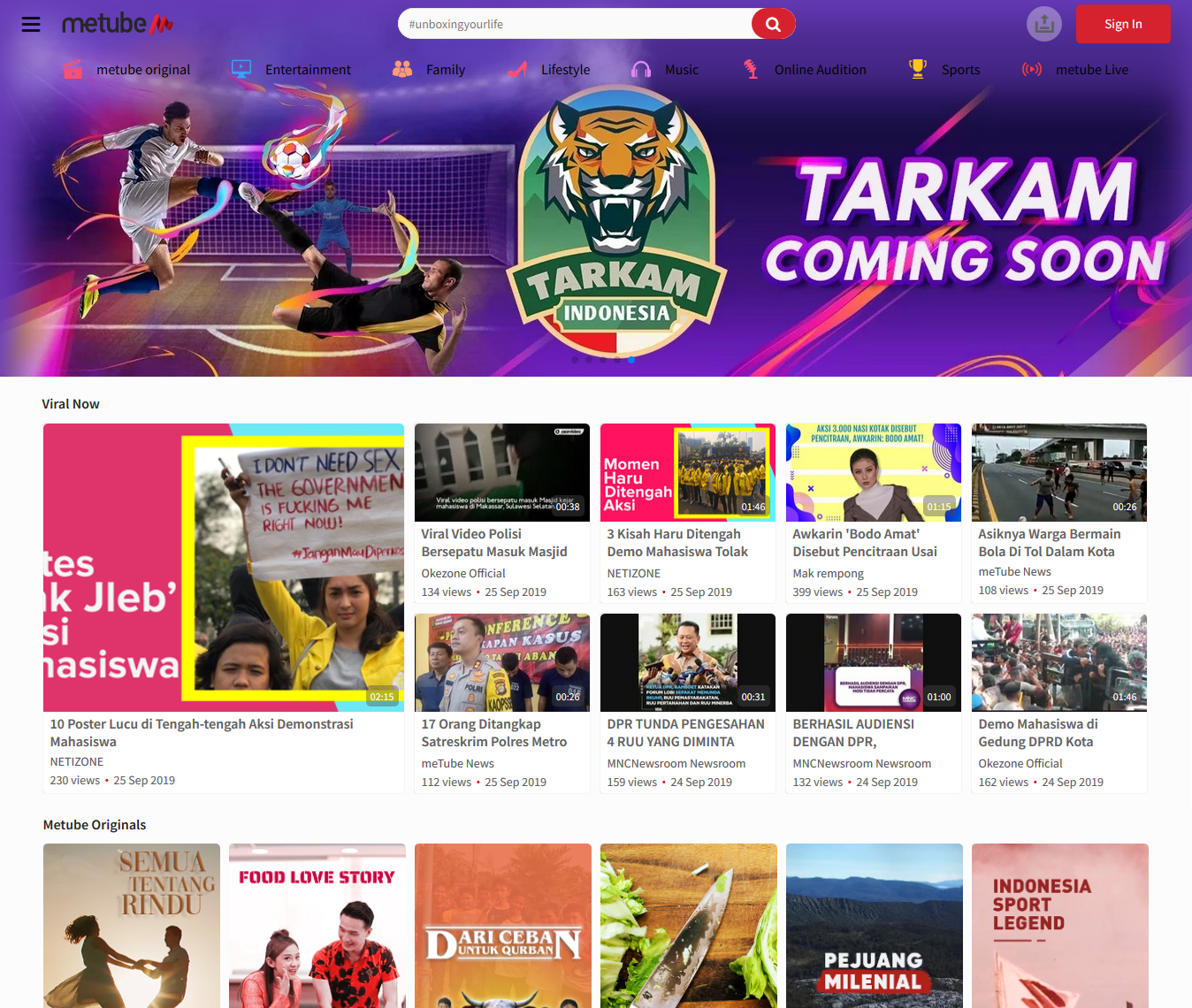Screen dimensions: 1192x1008
Task: Select the Family people icon
Action: pos(401,68)
